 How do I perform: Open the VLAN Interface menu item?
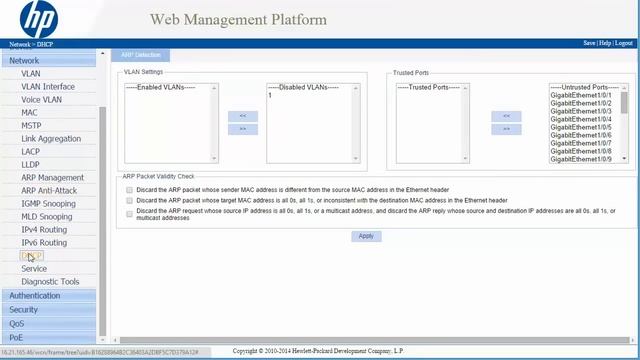pyautogui.click(x=48, y=87)
